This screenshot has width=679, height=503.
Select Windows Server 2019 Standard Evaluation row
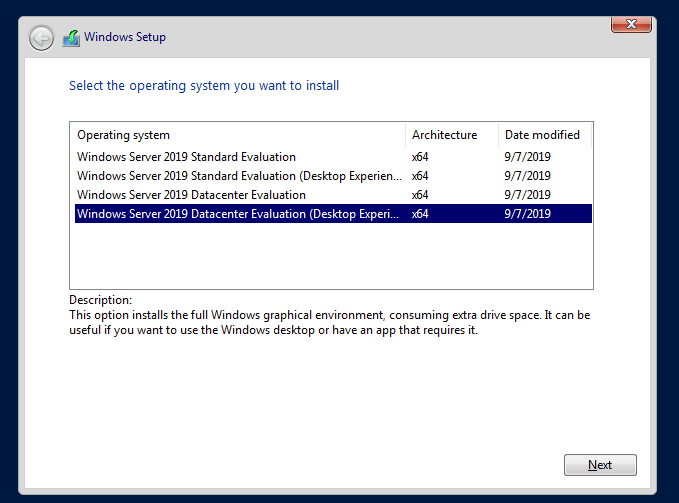coord(333,157)
